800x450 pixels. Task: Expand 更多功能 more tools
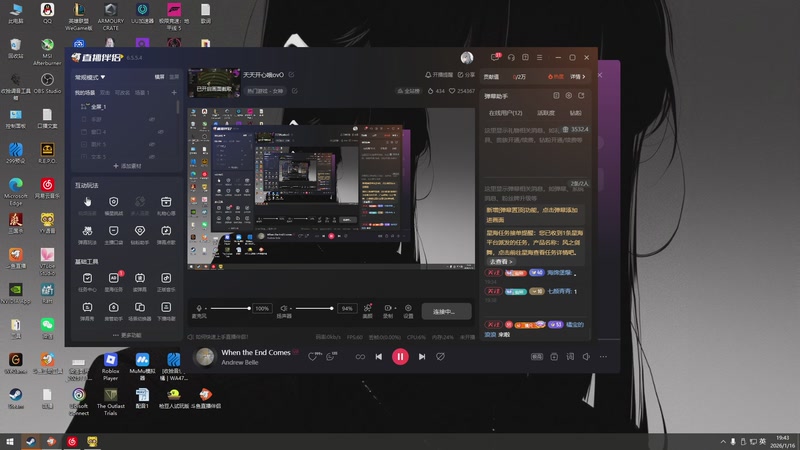tap(127, 335)
